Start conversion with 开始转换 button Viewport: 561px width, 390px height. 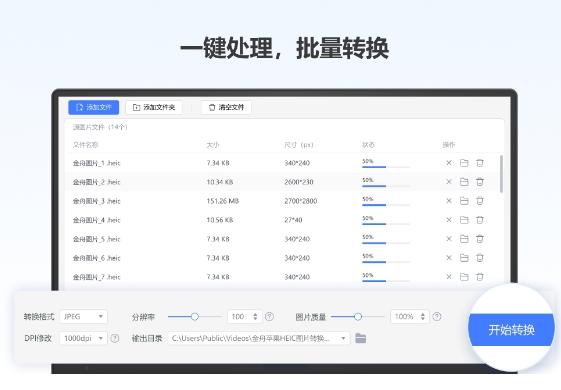[x=512, y=330]
